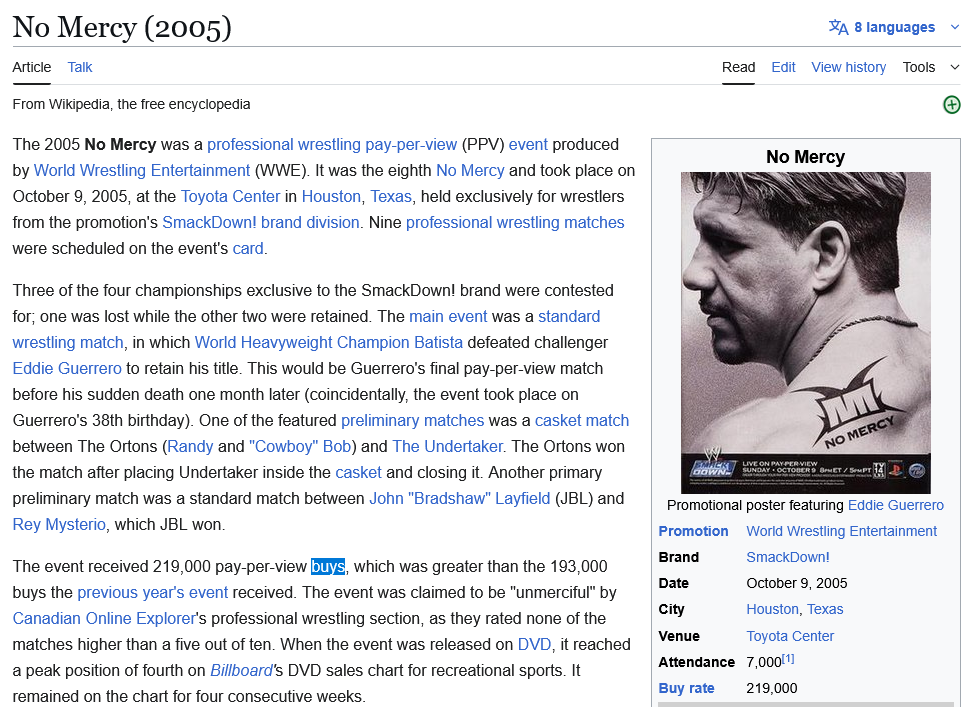Open the casket match link

[x=582, y=420]
